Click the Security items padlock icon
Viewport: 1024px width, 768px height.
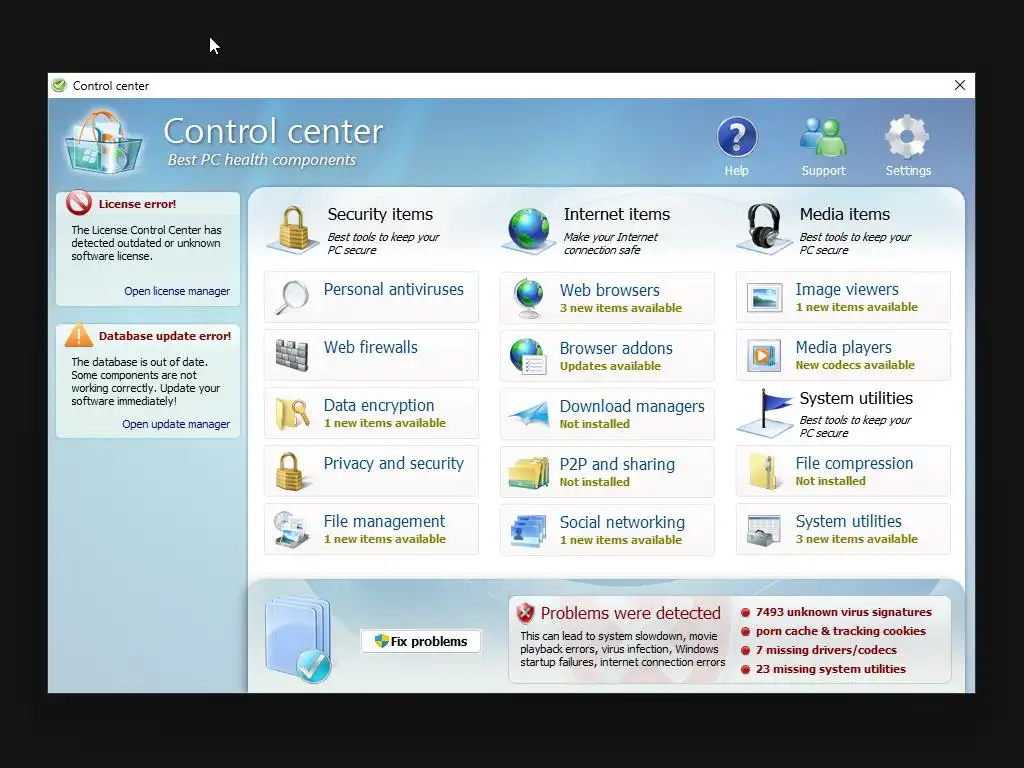point(293,229)
